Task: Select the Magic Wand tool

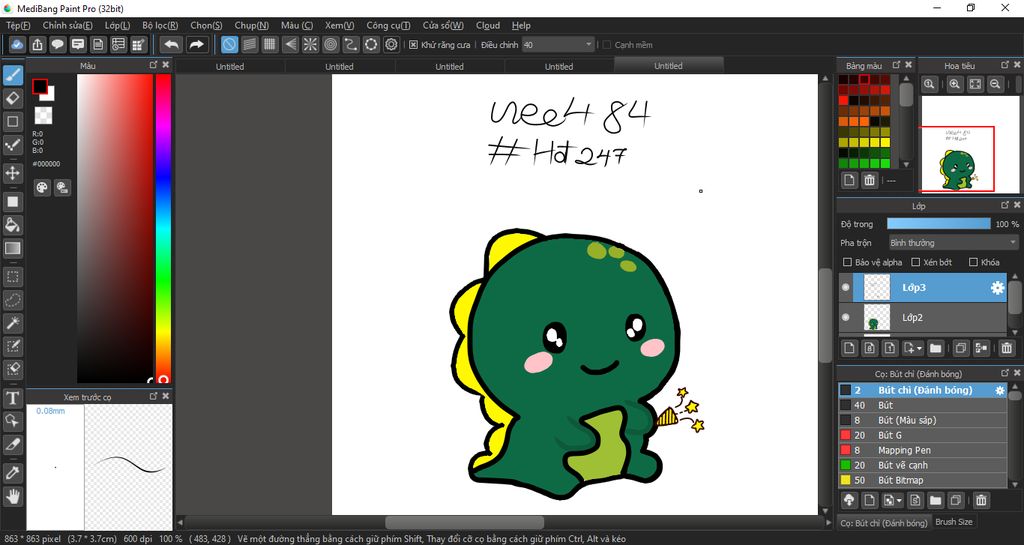Action: pyautogui.click(x=12, y=323)
